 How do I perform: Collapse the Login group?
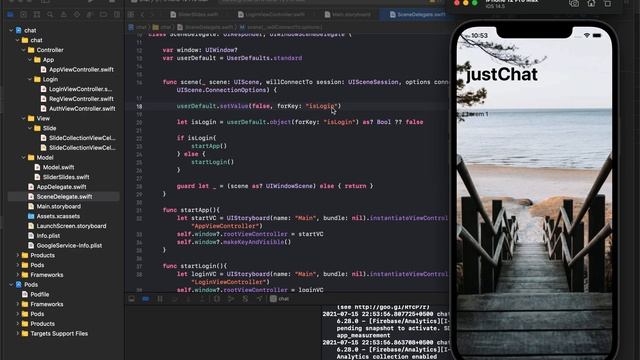coord(30,80)
